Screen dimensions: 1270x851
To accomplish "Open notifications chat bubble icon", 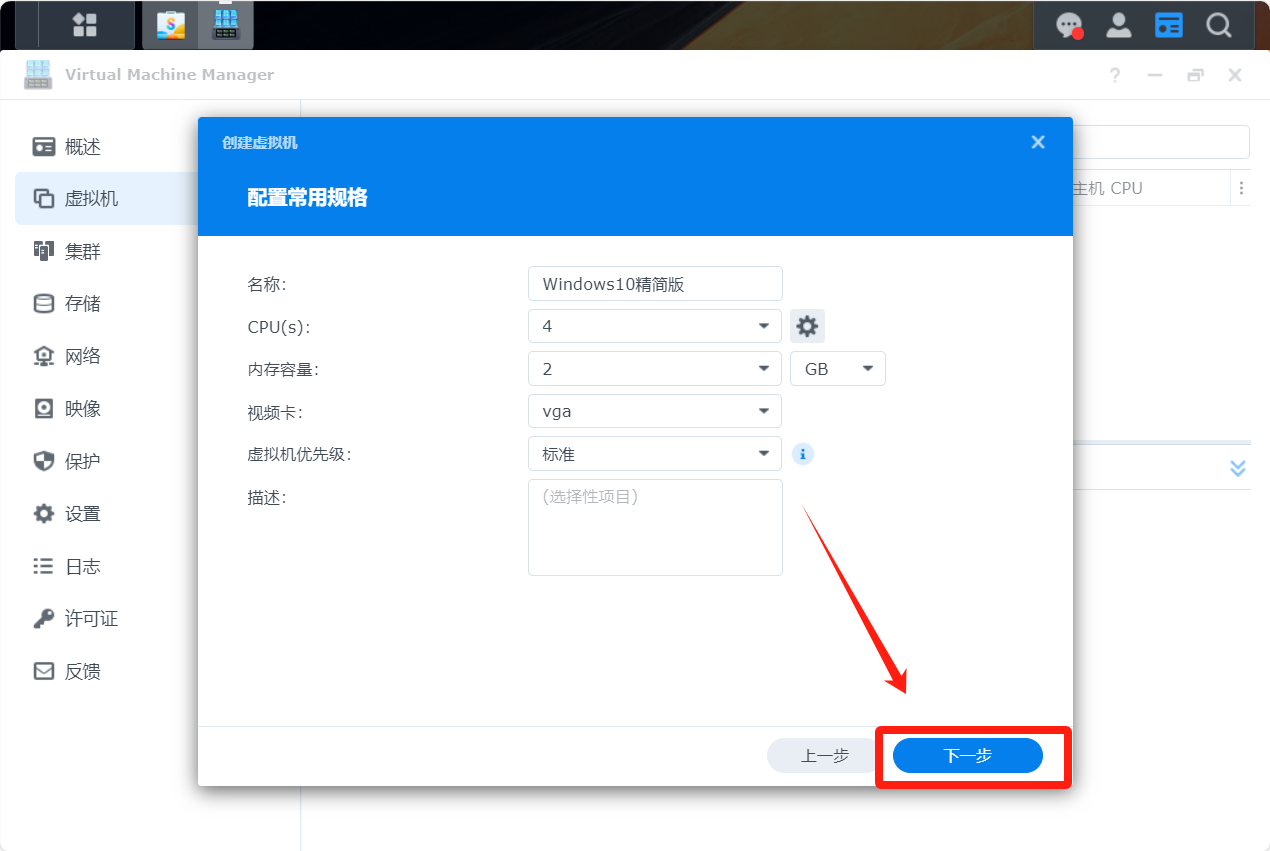I will point(1069,25).
